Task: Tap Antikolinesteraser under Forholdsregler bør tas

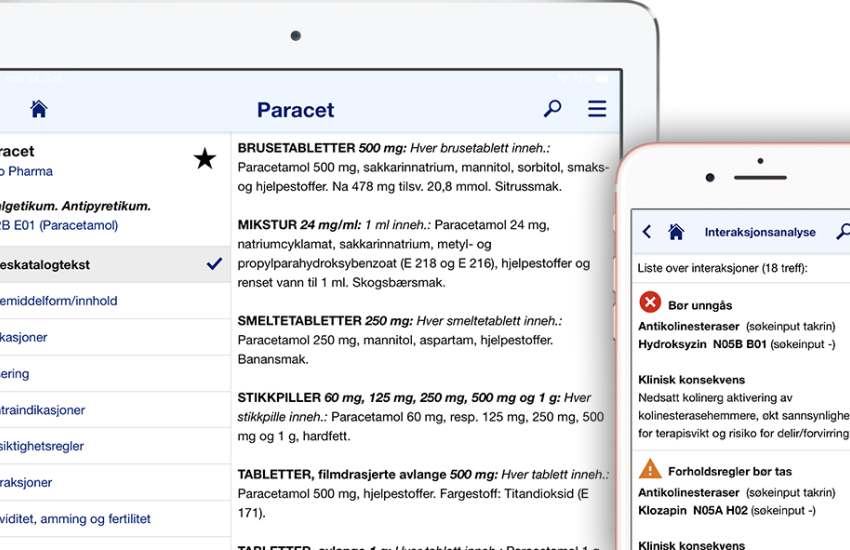Action: 688,493
